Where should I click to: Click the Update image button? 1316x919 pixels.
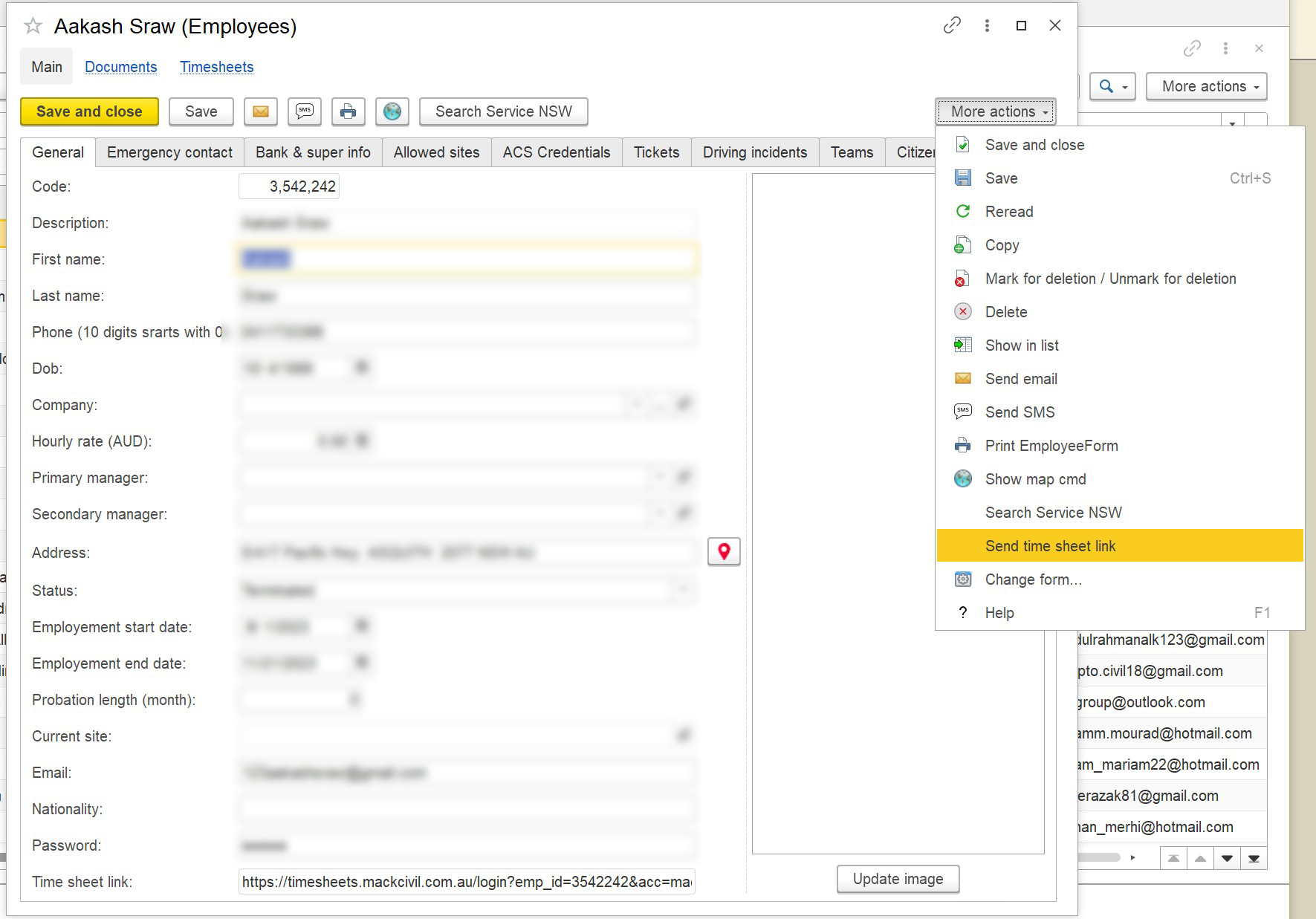(x=898, y=878)
